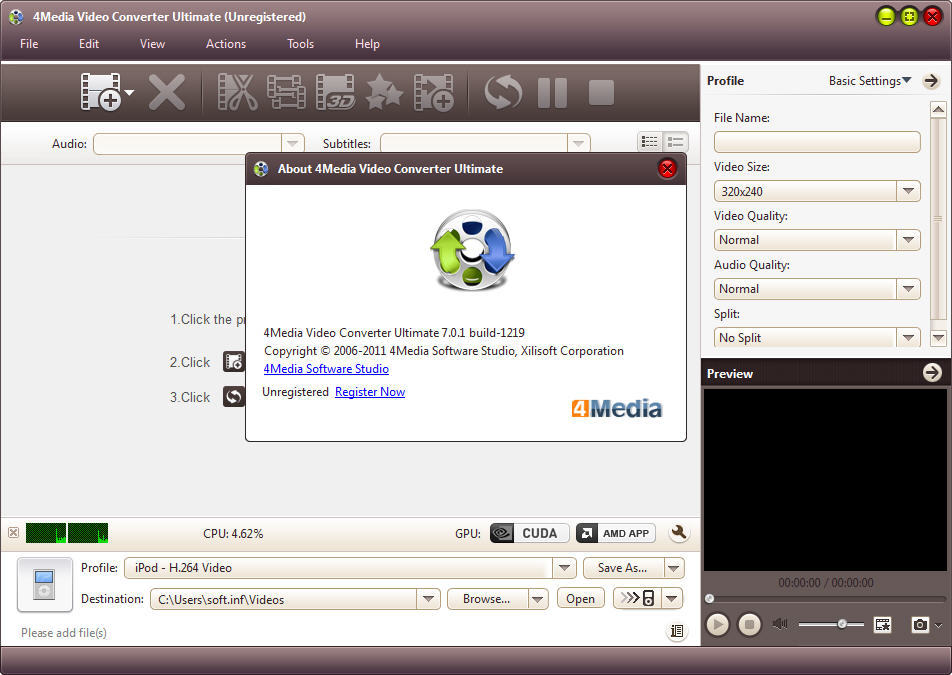Screen dimensions: 952x675
Task: Open preferences with the wrench icon
Action: pos(679,533)
